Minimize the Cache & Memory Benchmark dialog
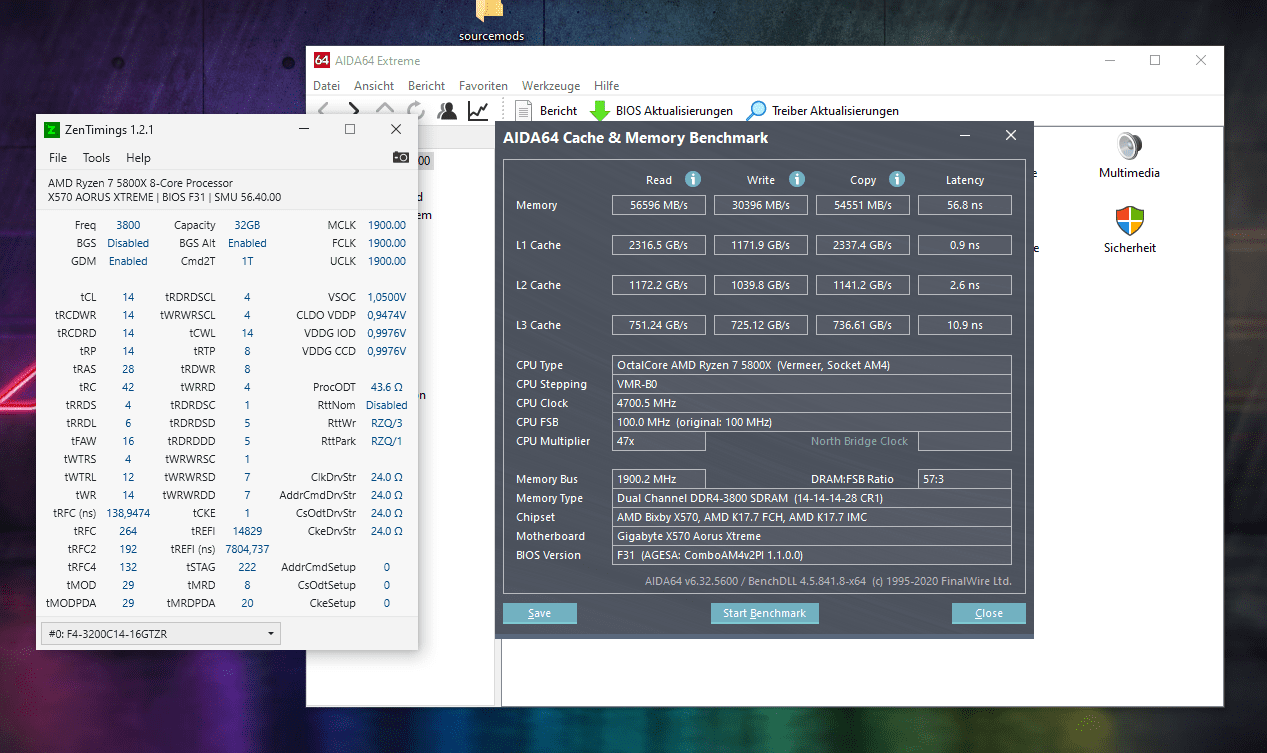 (x=965, y=136)
